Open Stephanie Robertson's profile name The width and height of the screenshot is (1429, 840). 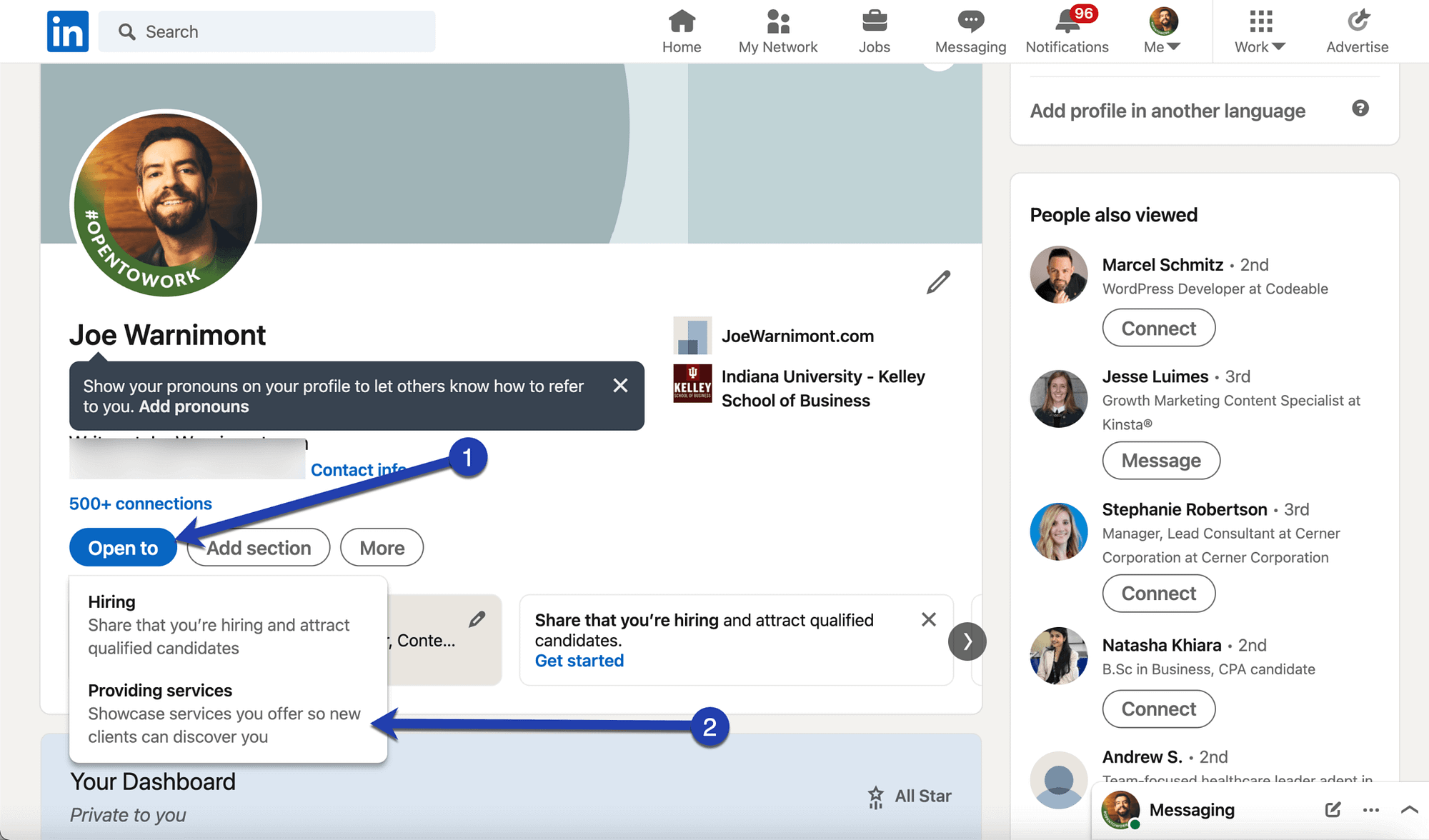1185,509
